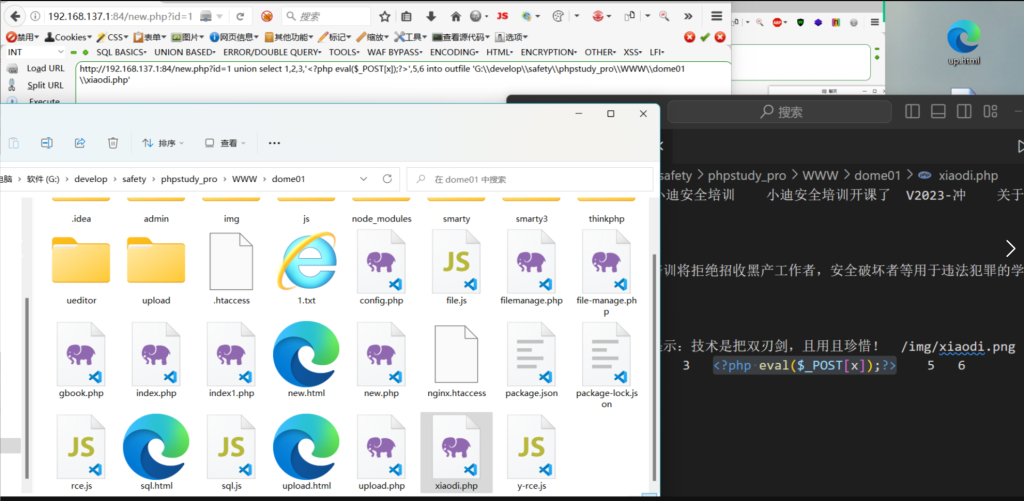Reload the page in Firefox
Viewport: 1024px width, 501px height.
click(x=240, y=16)
